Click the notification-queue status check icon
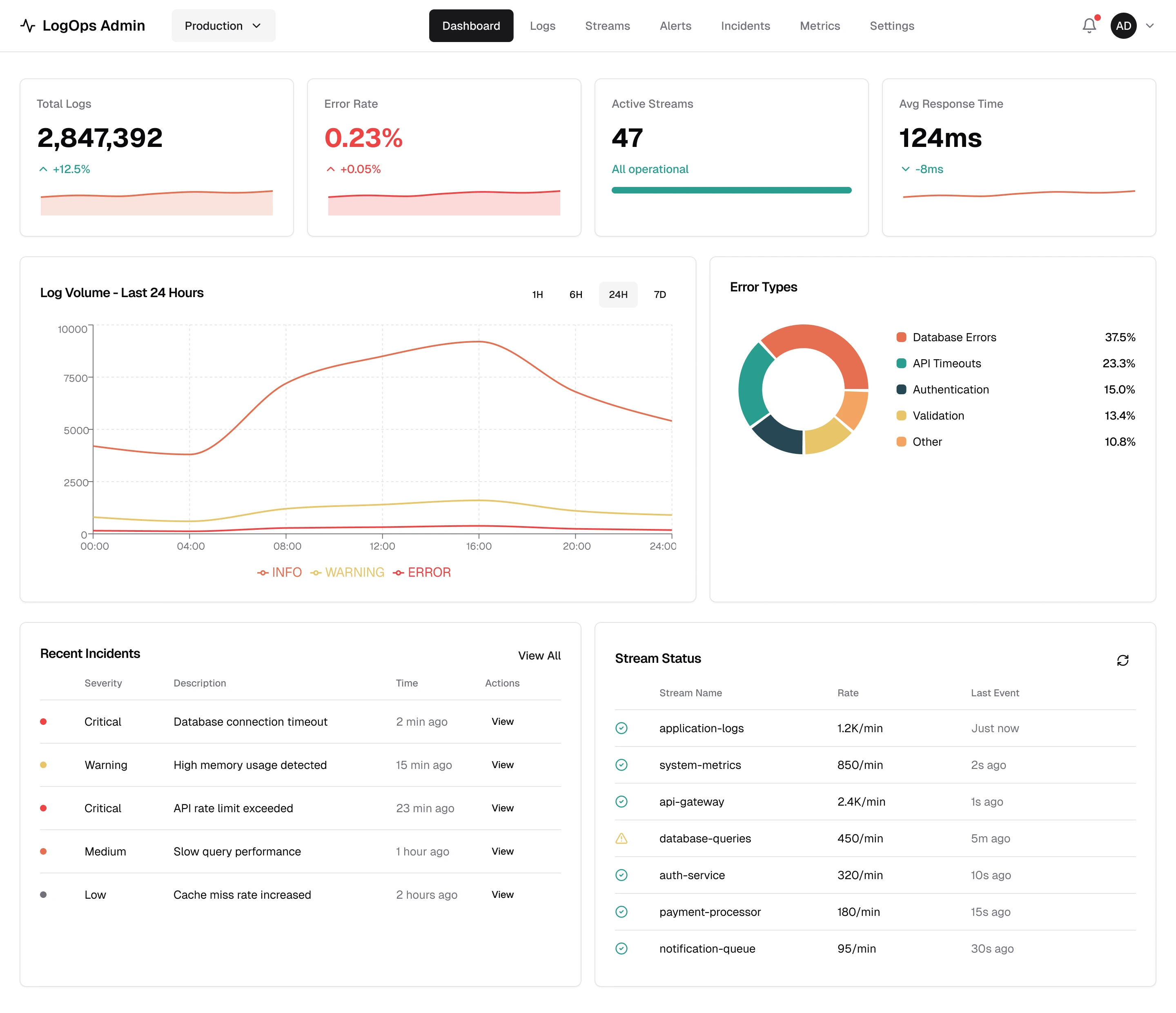This screenshot has width=1176, height=1013. coord(621,949)
